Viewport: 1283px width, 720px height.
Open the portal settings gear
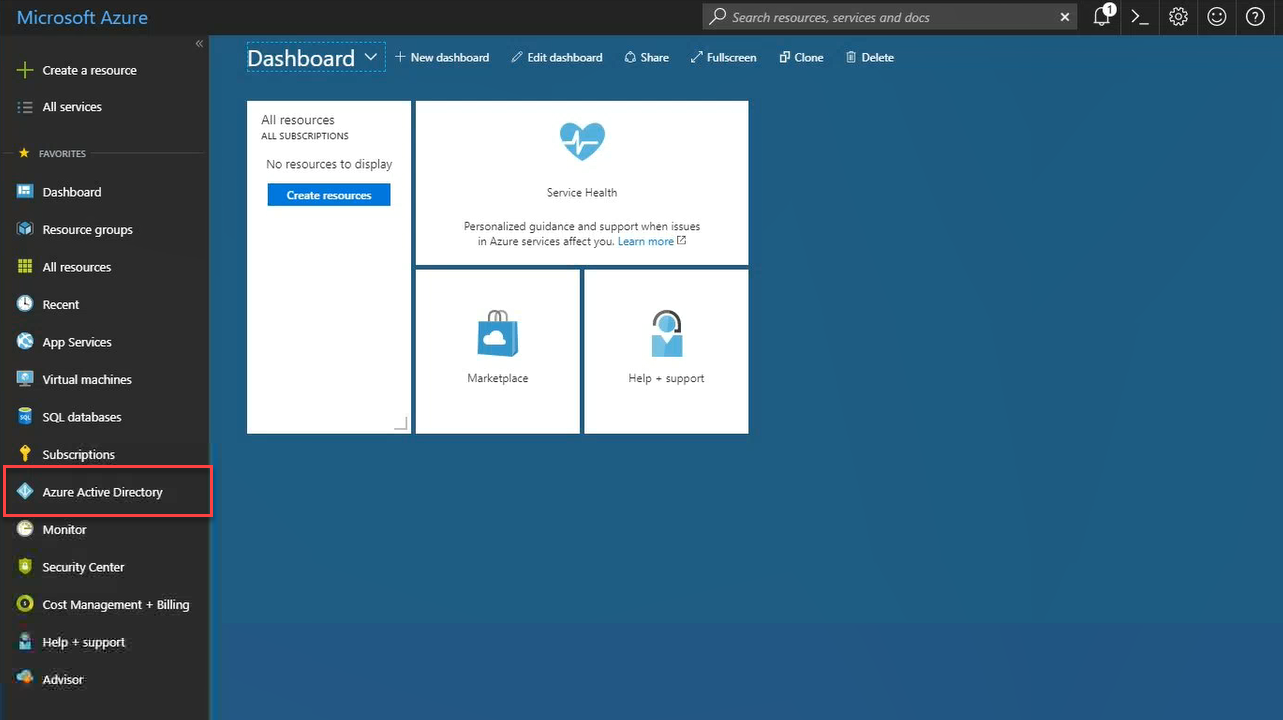1178,17
